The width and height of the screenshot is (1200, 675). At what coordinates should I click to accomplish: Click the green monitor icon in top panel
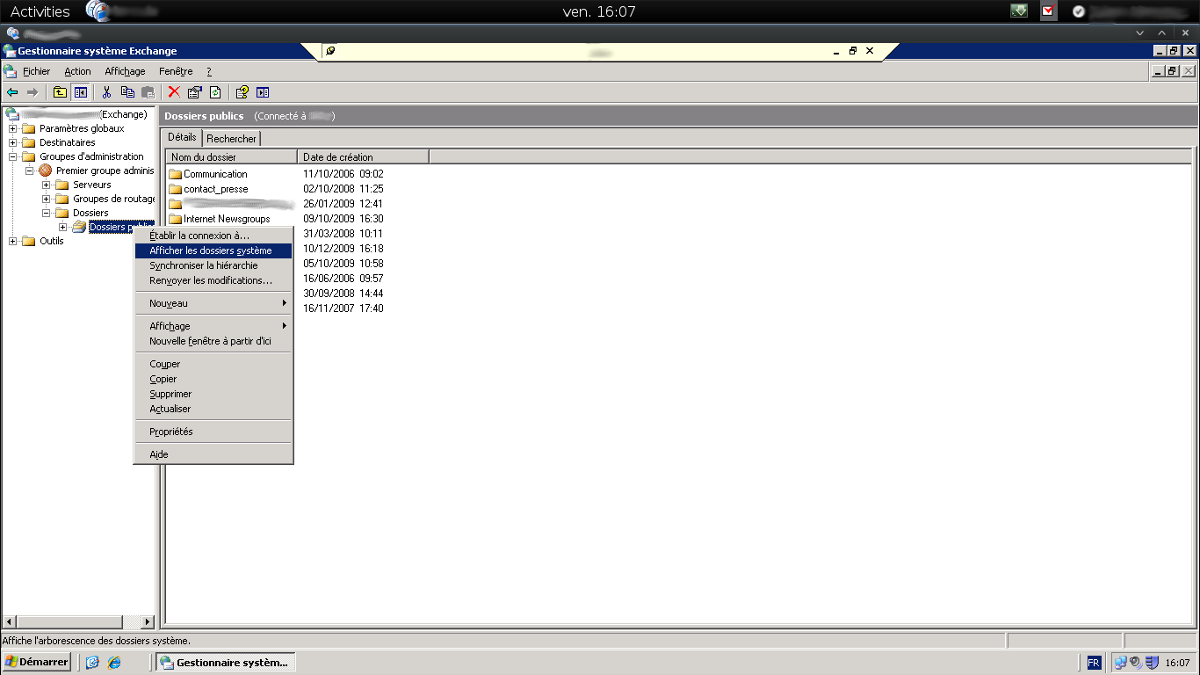[1019, 11]
